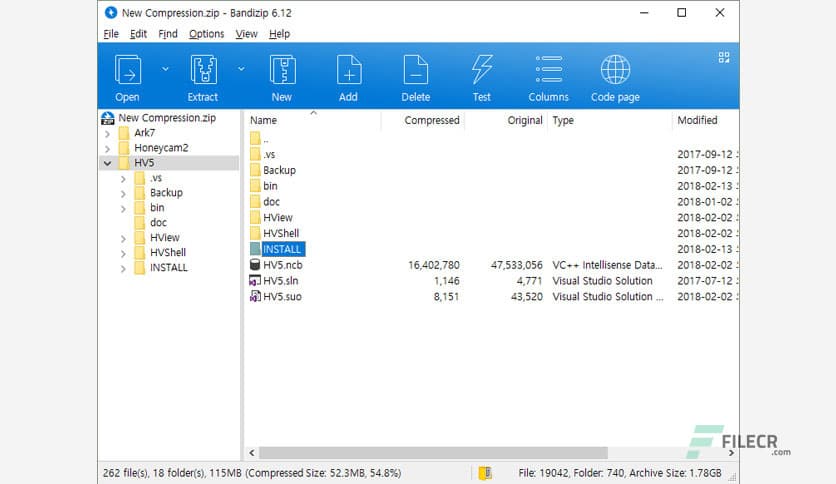Expand the INSTALL subfolder in tree
The image size is (836, 484).
pos(123,269)
